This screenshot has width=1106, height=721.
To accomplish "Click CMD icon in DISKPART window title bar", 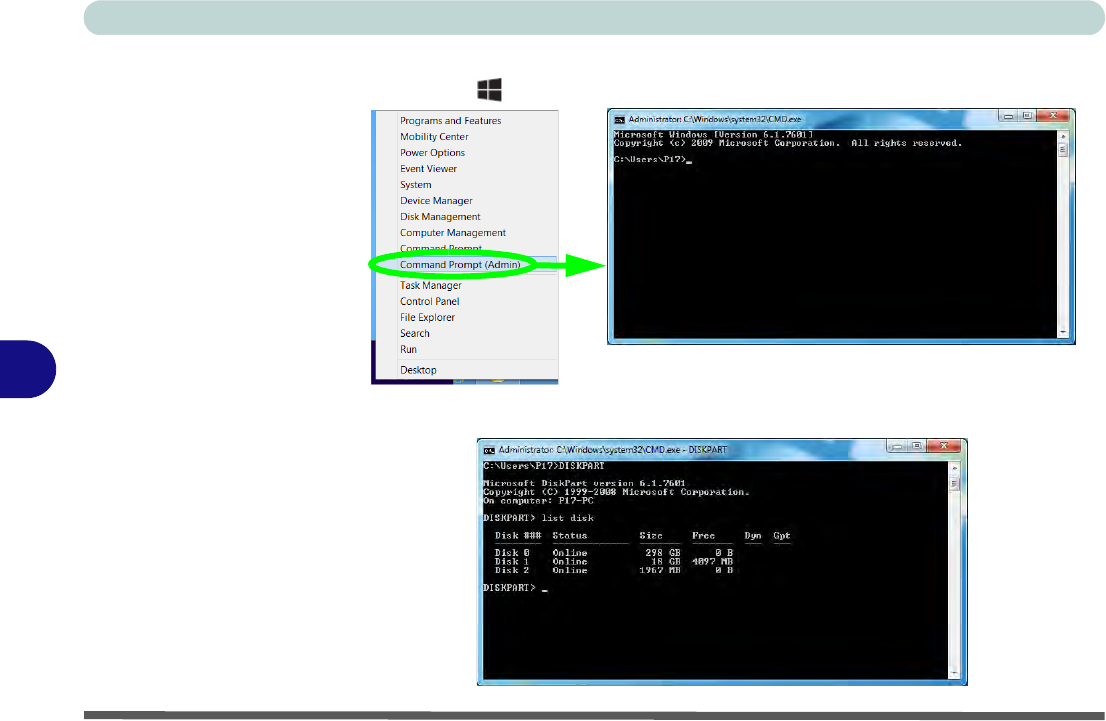I will 489,450.
